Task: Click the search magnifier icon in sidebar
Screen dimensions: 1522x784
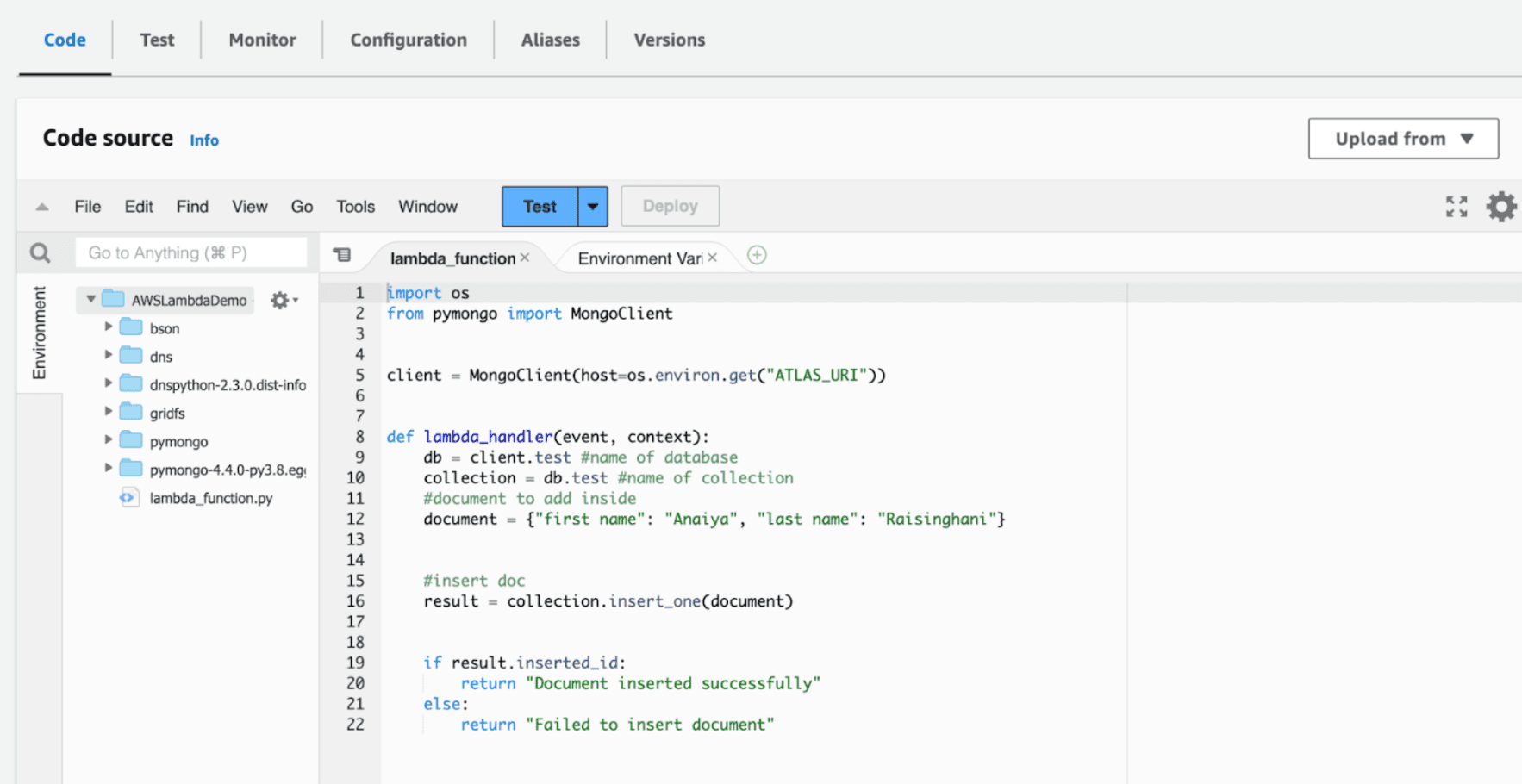Action: (40, 253)
